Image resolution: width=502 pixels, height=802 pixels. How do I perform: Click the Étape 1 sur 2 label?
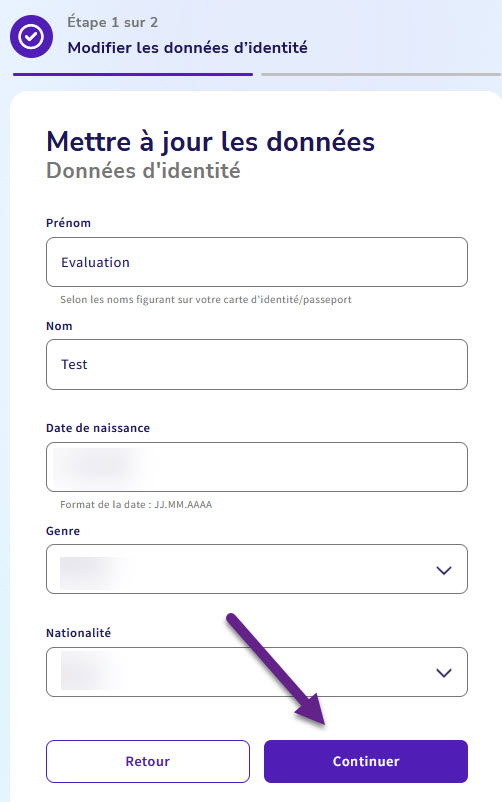pyautogui.click(x=113, y=23)
